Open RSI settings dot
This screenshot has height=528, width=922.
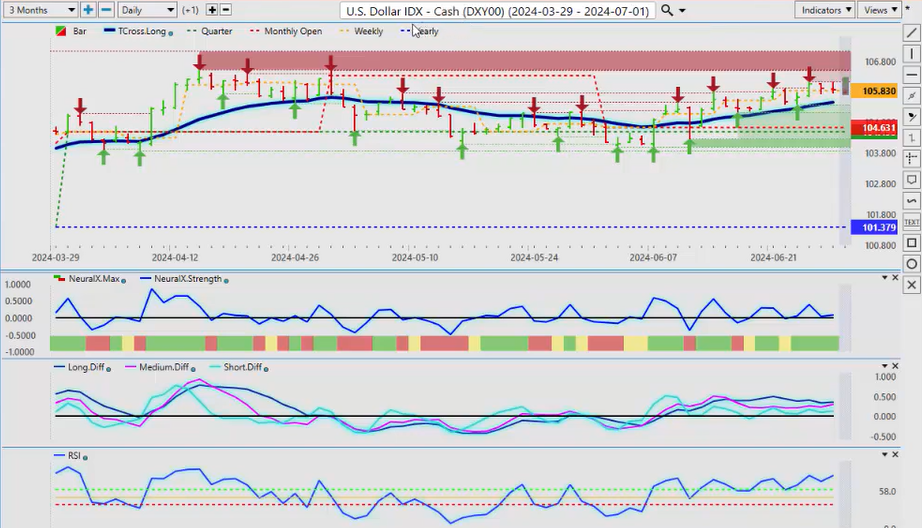(85, 457)
